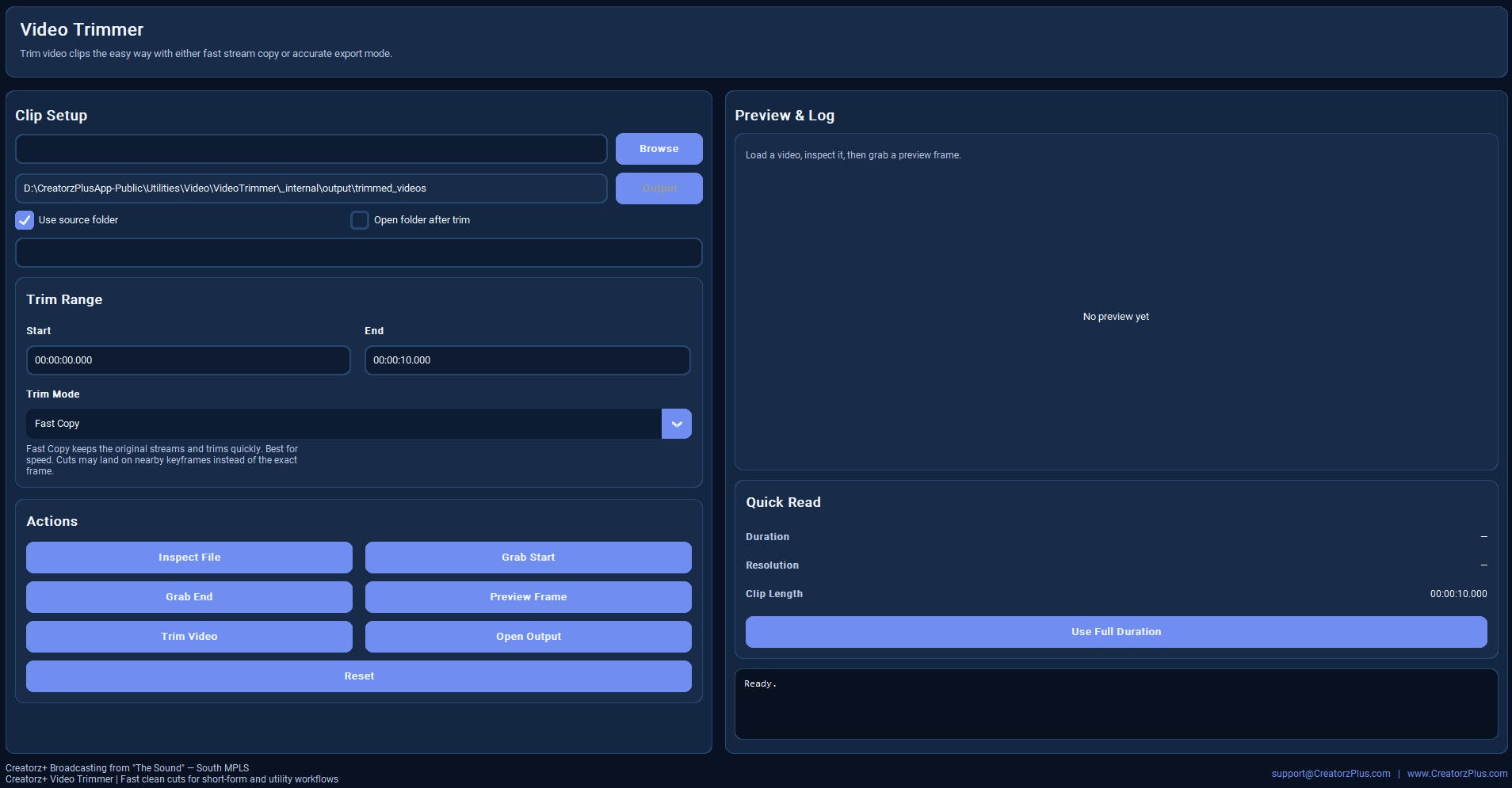Click Open Output to view results folder

(528, 636)
